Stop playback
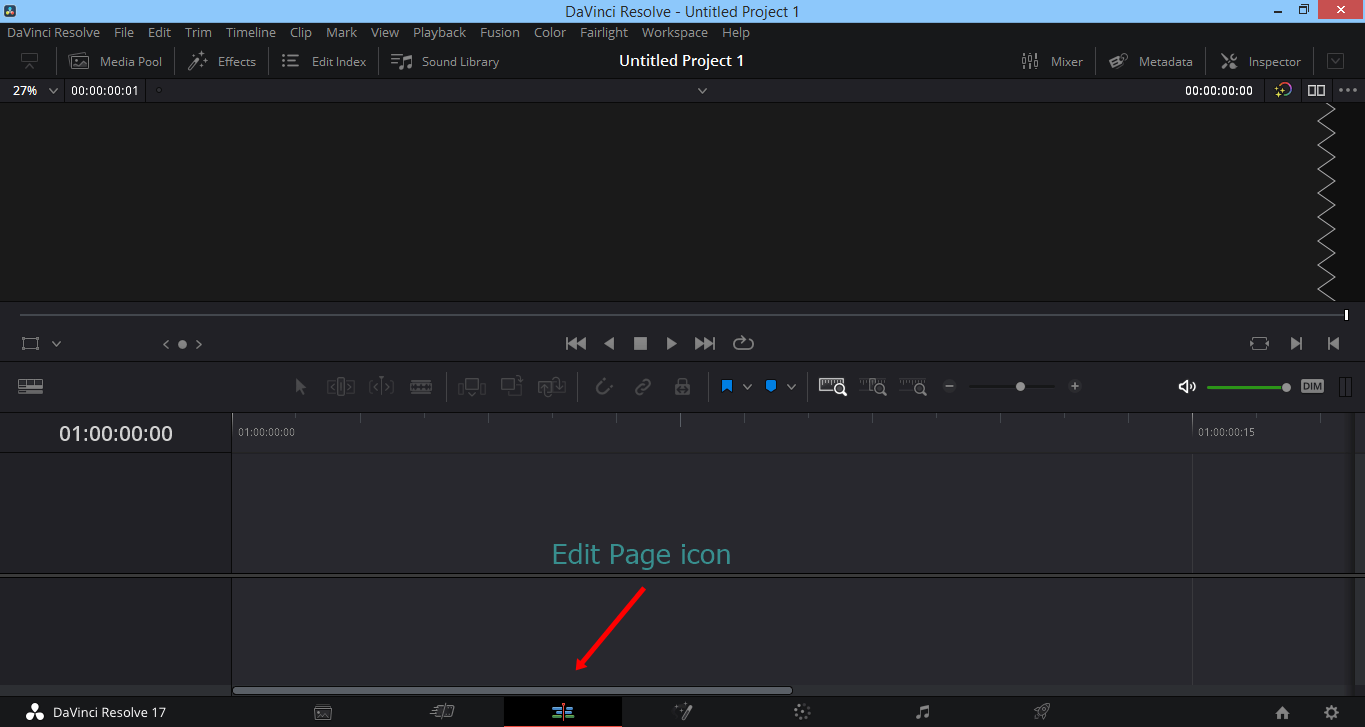Screen dimensions: 1365x727 point(640,343)
